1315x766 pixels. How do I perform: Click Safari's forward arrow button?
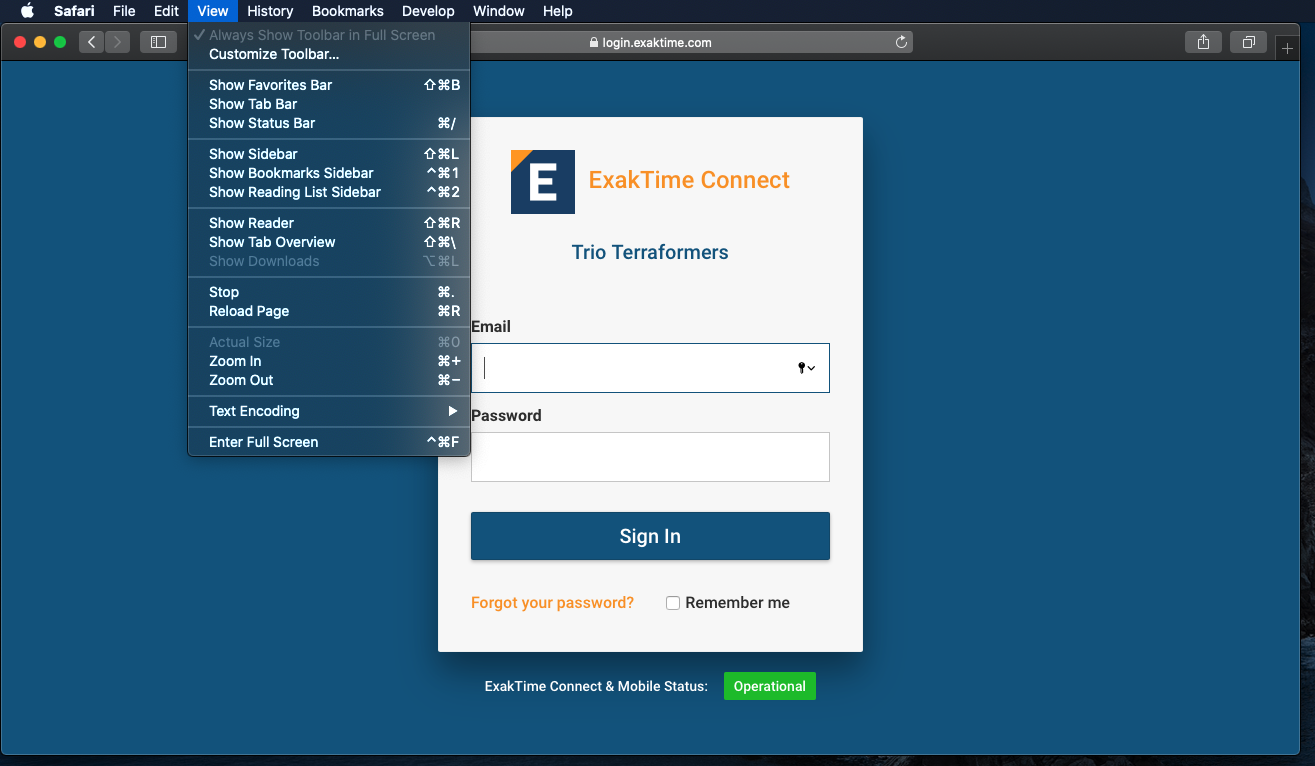tap(117, 42)
